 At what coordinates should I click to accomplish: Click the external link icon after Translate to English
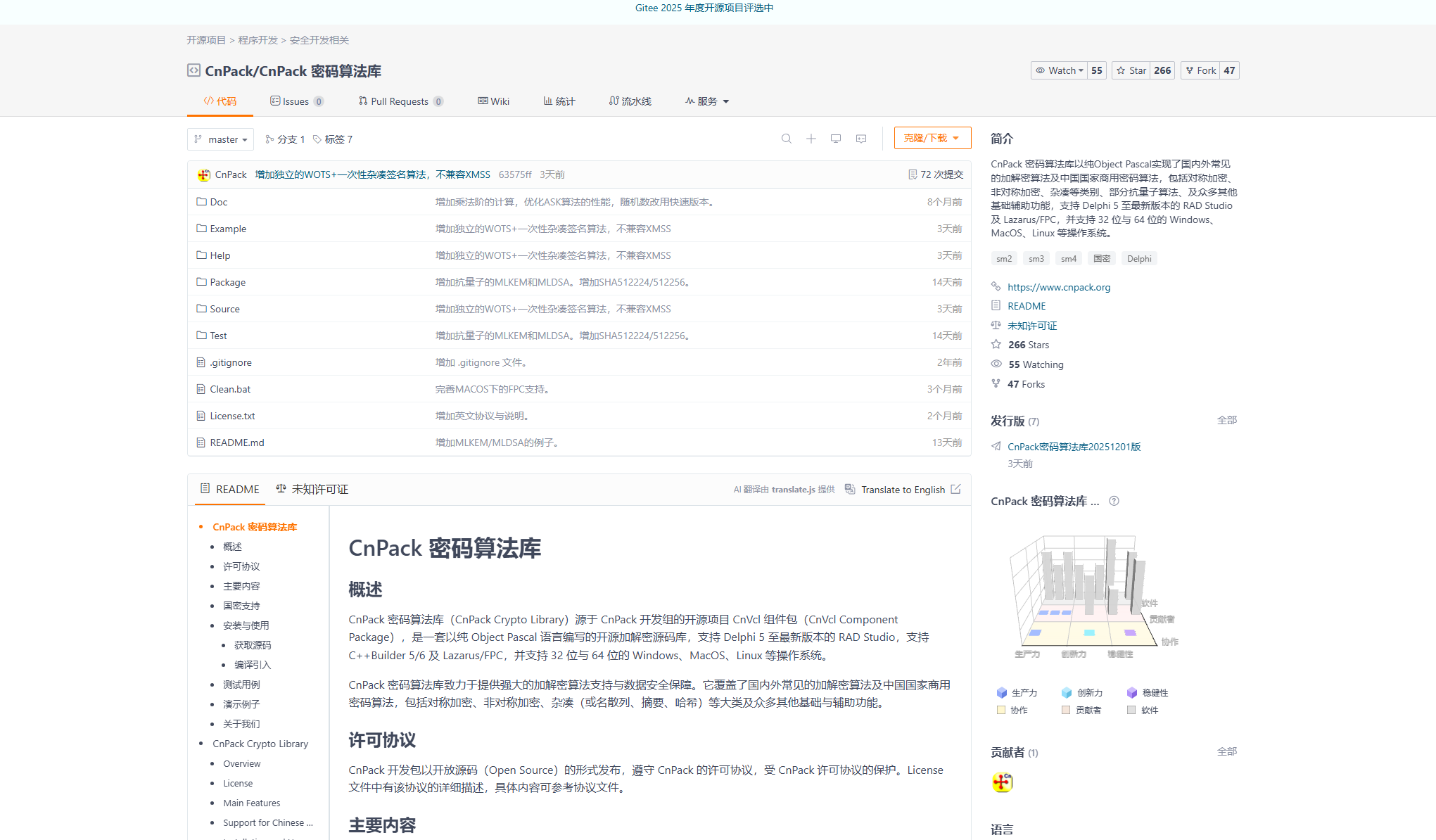tap(955, 489)
